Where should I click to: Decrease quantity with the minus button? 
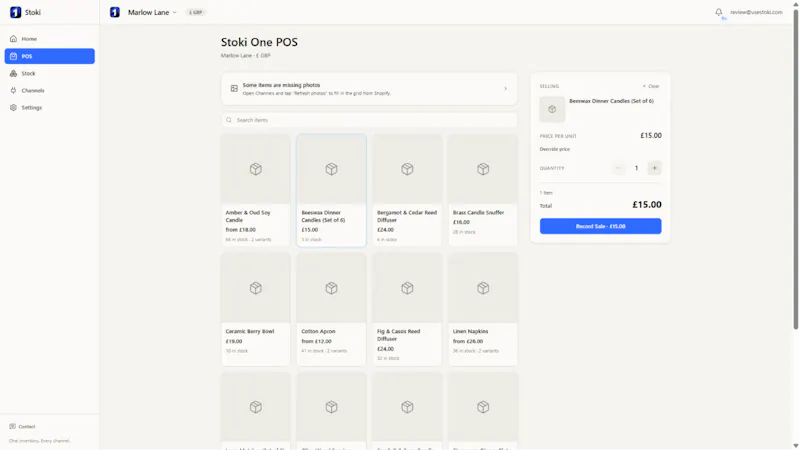[618, 168]
